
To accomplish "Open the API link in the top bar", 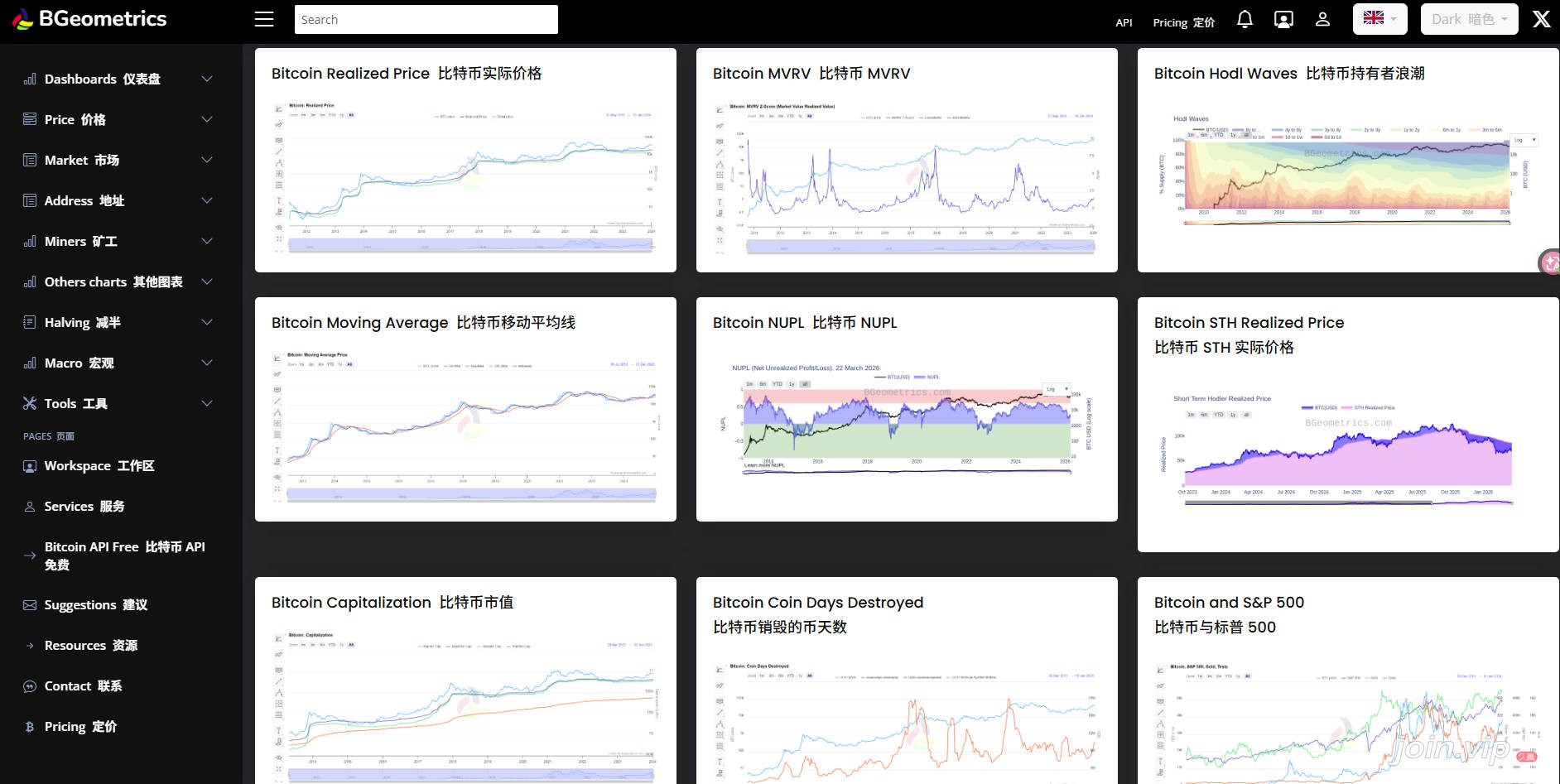I will coord(1124,22).
